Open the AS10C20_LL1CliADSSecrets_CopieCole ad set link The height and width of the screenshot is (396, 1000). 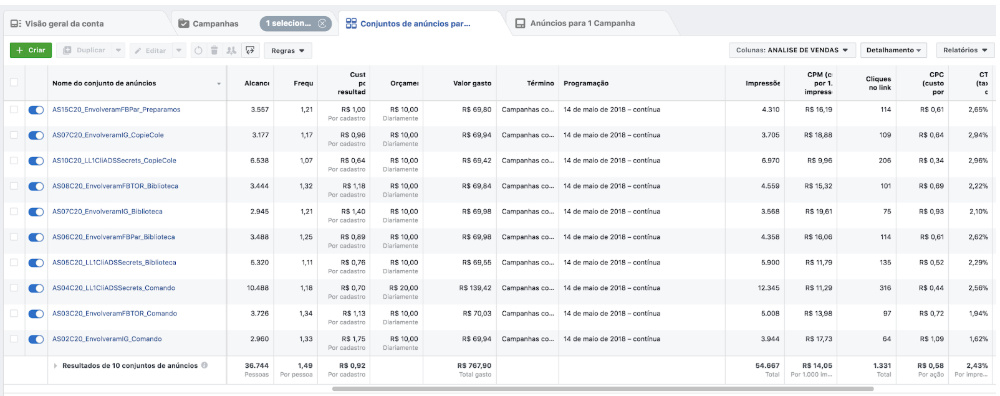(x=114, y=161)
